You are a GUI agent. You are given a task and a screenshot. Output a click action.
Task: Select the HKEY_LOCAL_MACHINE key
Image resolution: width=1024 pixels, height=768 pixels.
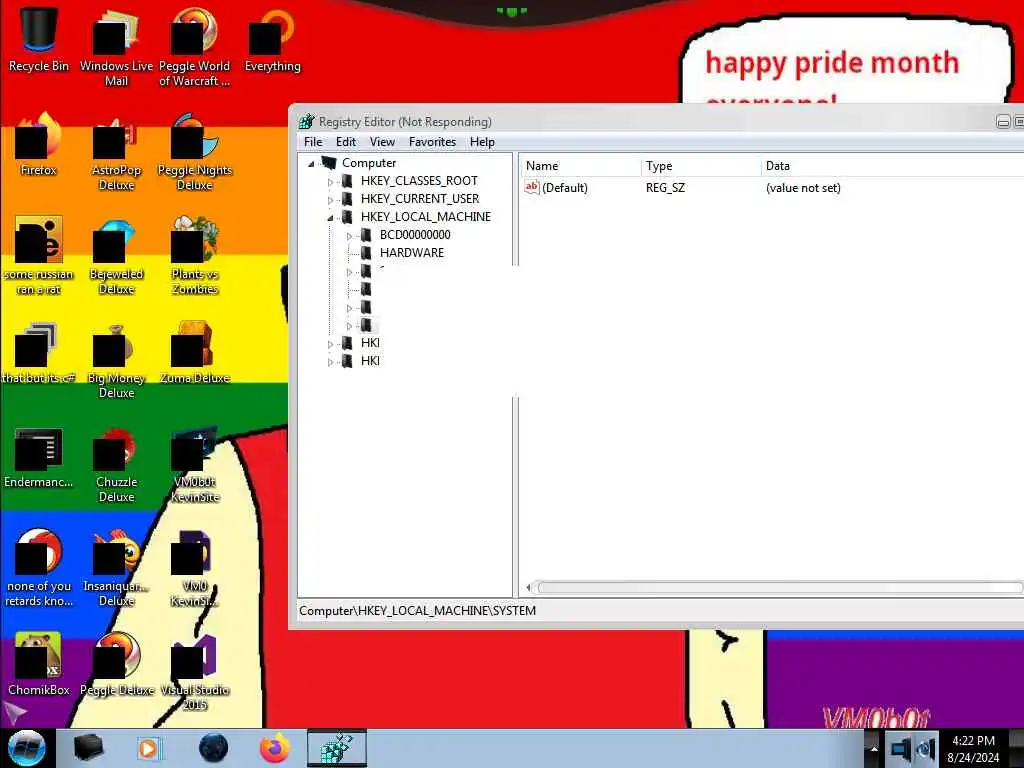[425, 217]
